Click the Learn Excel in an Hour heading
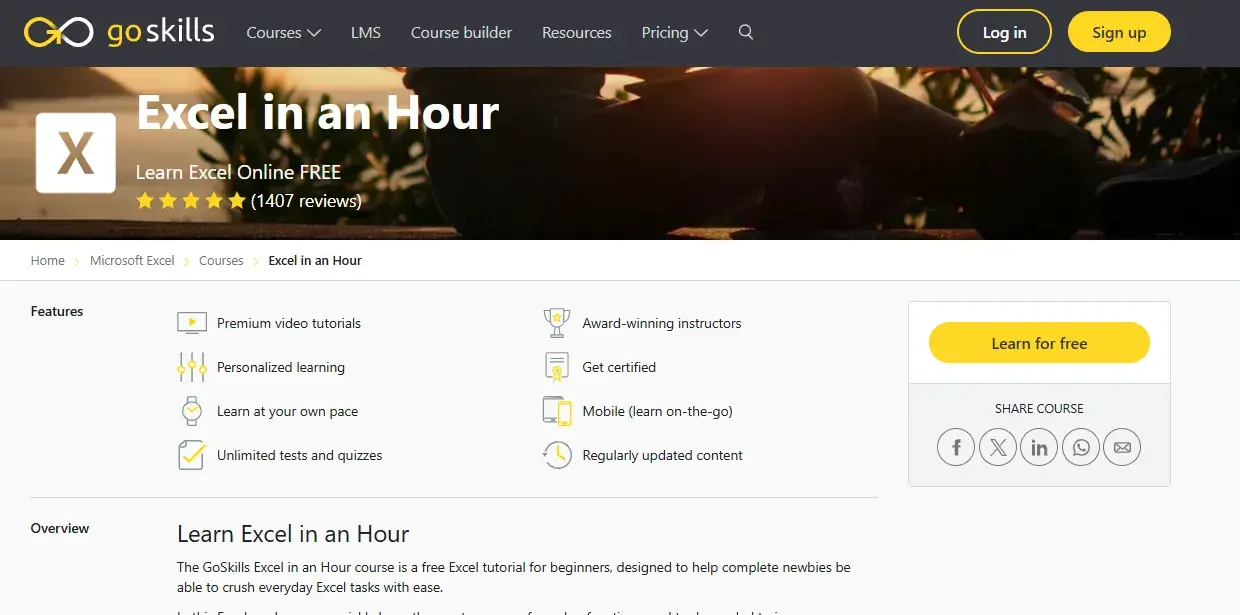Screen dimensions: 1240x615 pyautogui.click(x=293, y=533)
